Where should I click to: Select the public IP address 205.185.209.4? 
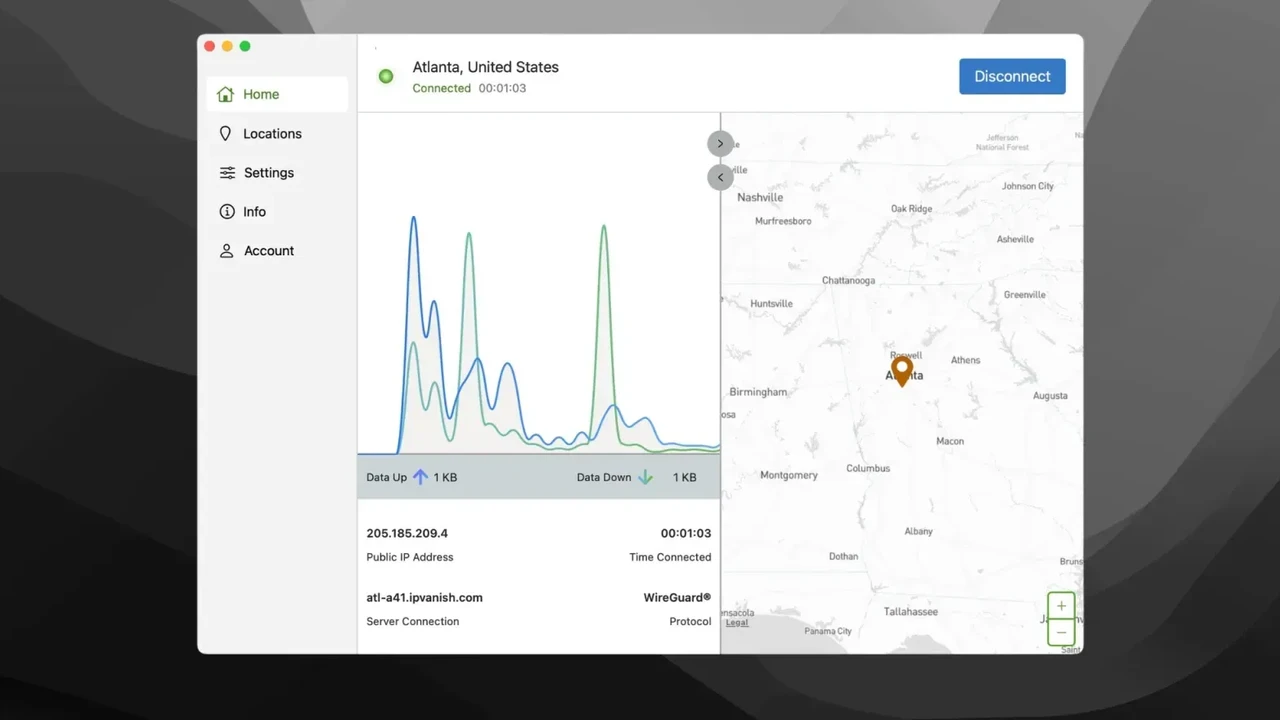[407, 533]
